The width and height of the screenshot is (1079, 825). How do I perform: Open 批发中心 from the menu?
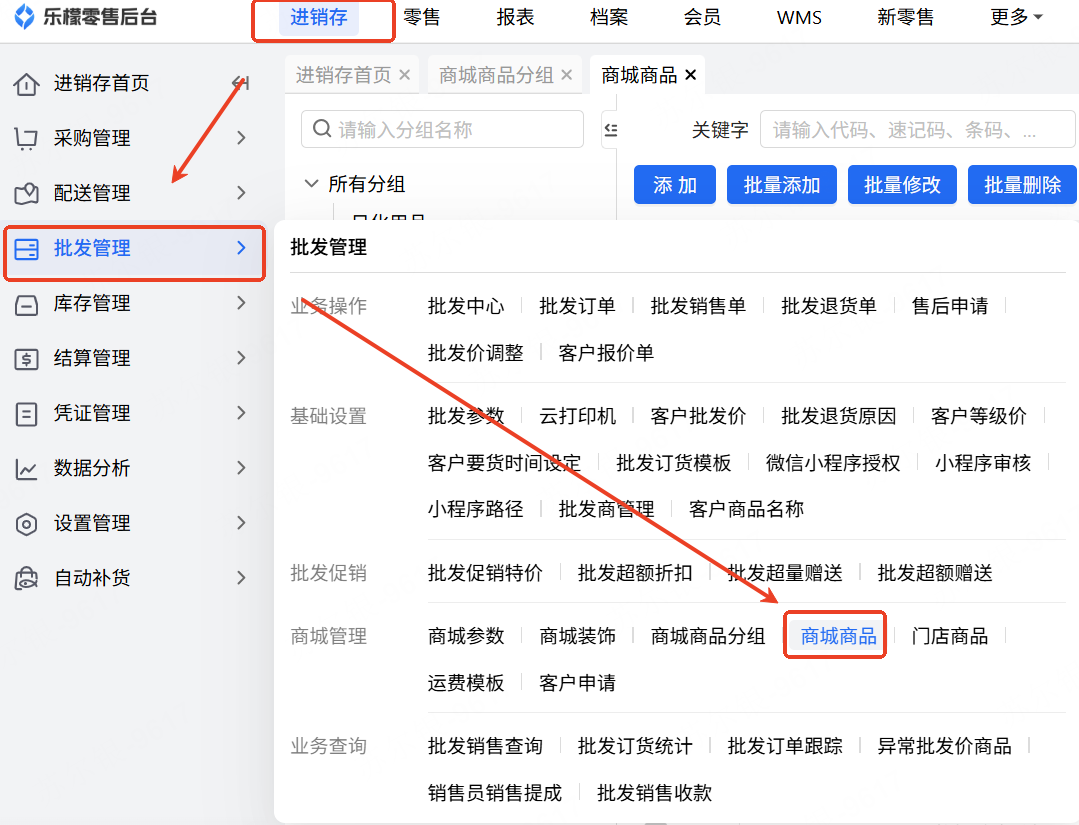coord(466,306)
